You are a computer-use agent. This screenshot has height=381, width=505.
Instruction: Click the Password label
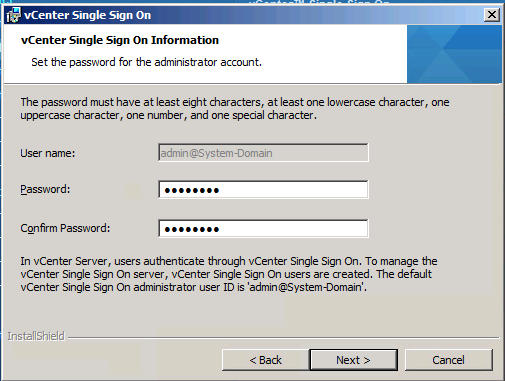click(45, 189)
